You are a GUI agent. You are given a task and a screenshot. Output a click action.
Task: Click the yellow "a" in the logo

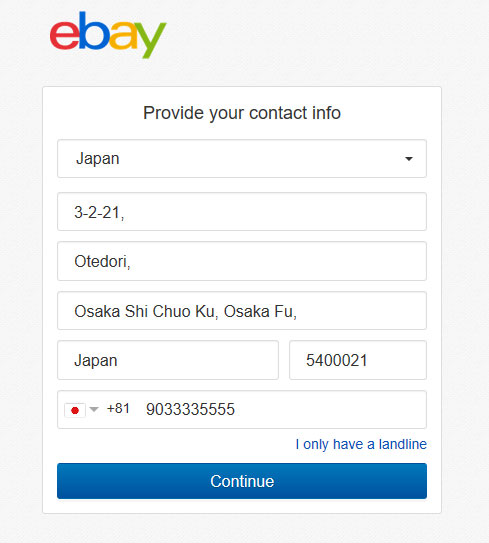pos(122,35)
